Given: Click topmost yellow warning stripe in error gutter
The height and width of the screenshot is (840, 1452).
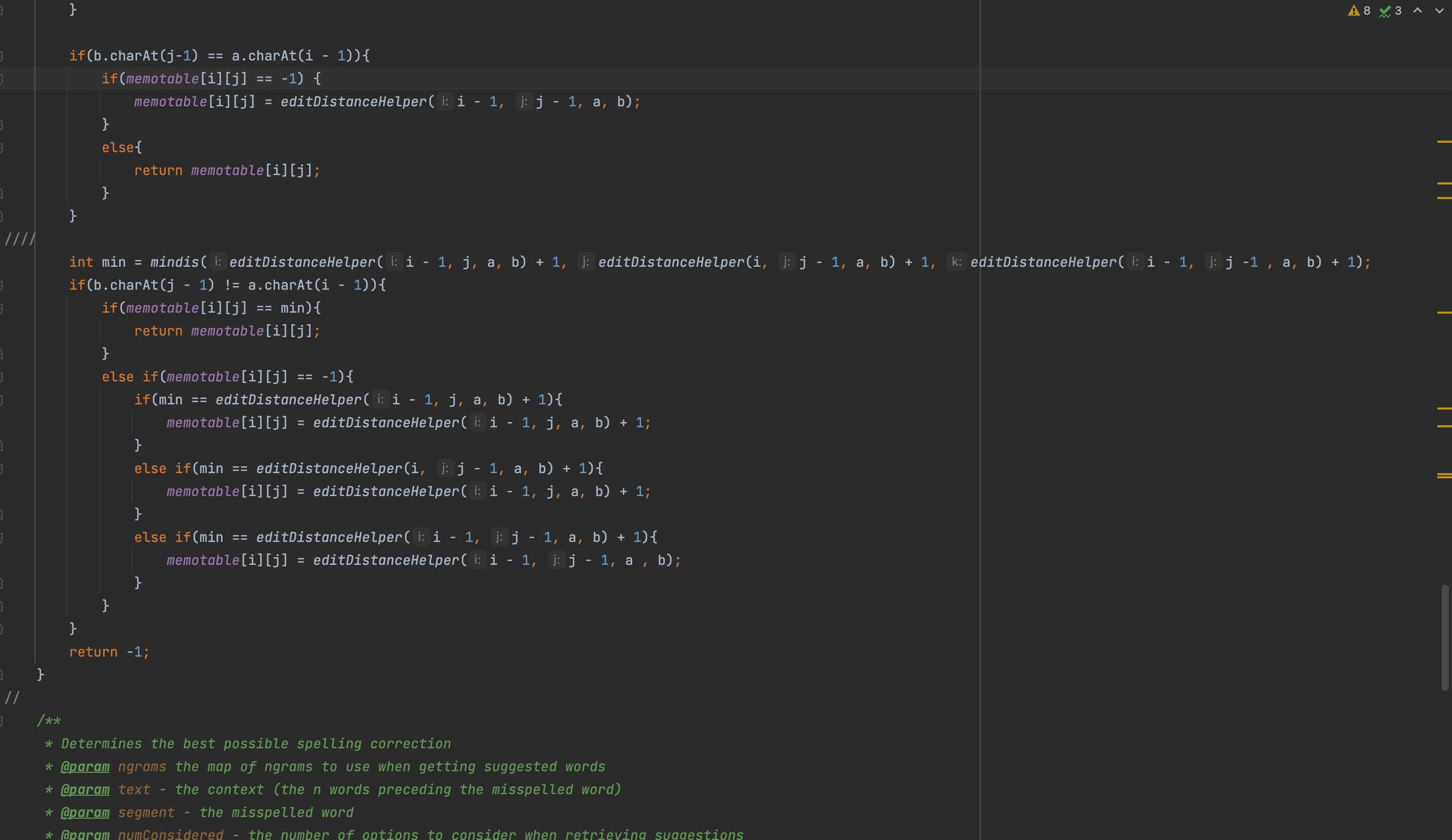Looking at the screenshot, I should pos(1444,141).
